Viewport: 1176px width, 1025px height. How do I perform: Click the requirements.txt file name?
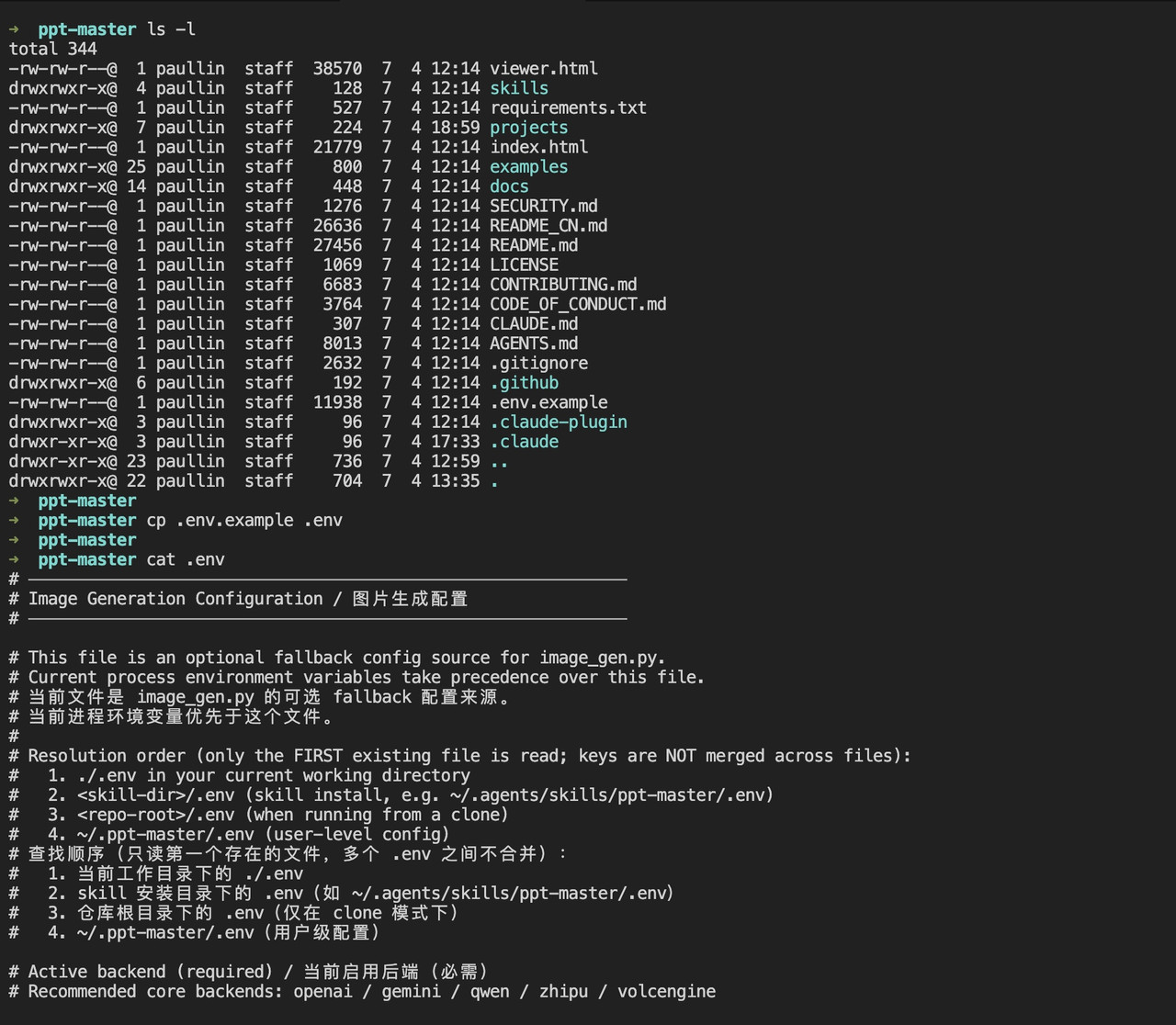(568, 108)
